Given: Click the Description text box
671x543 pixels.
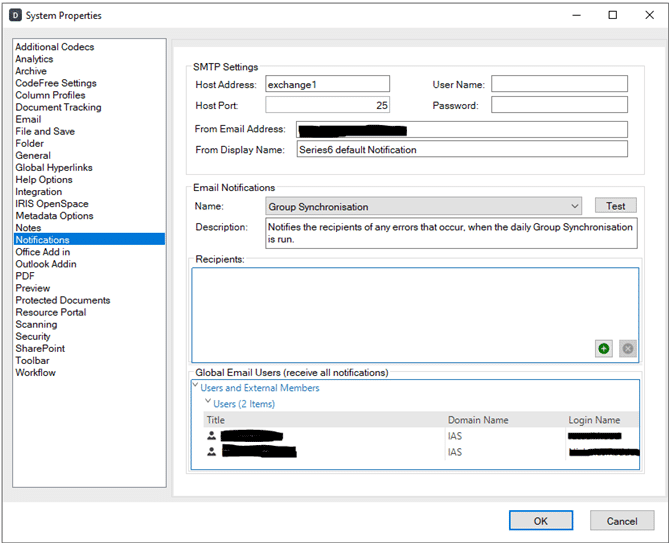Looking at the screenshot, I should pos(451,233).
